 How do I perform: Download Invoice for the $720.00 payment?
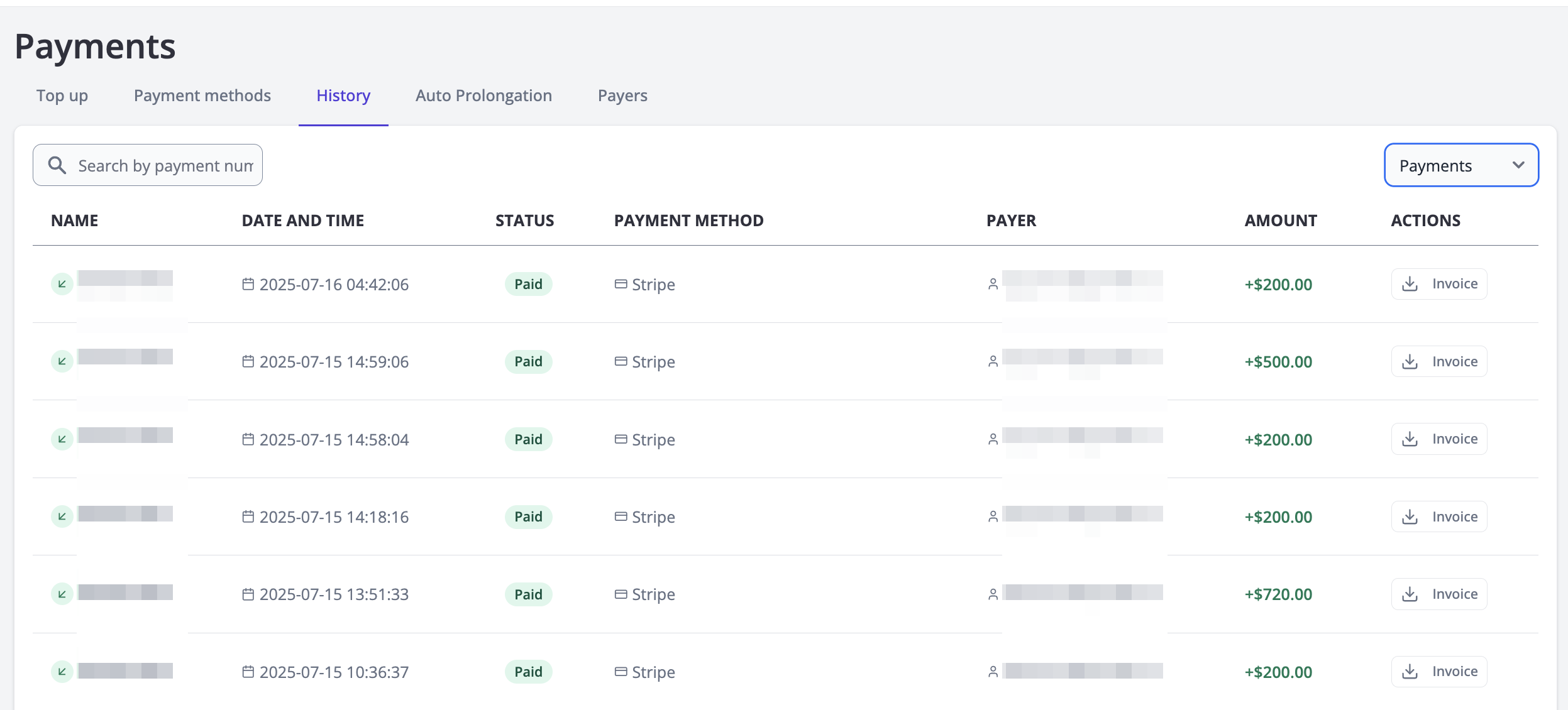coord(1439,594)
